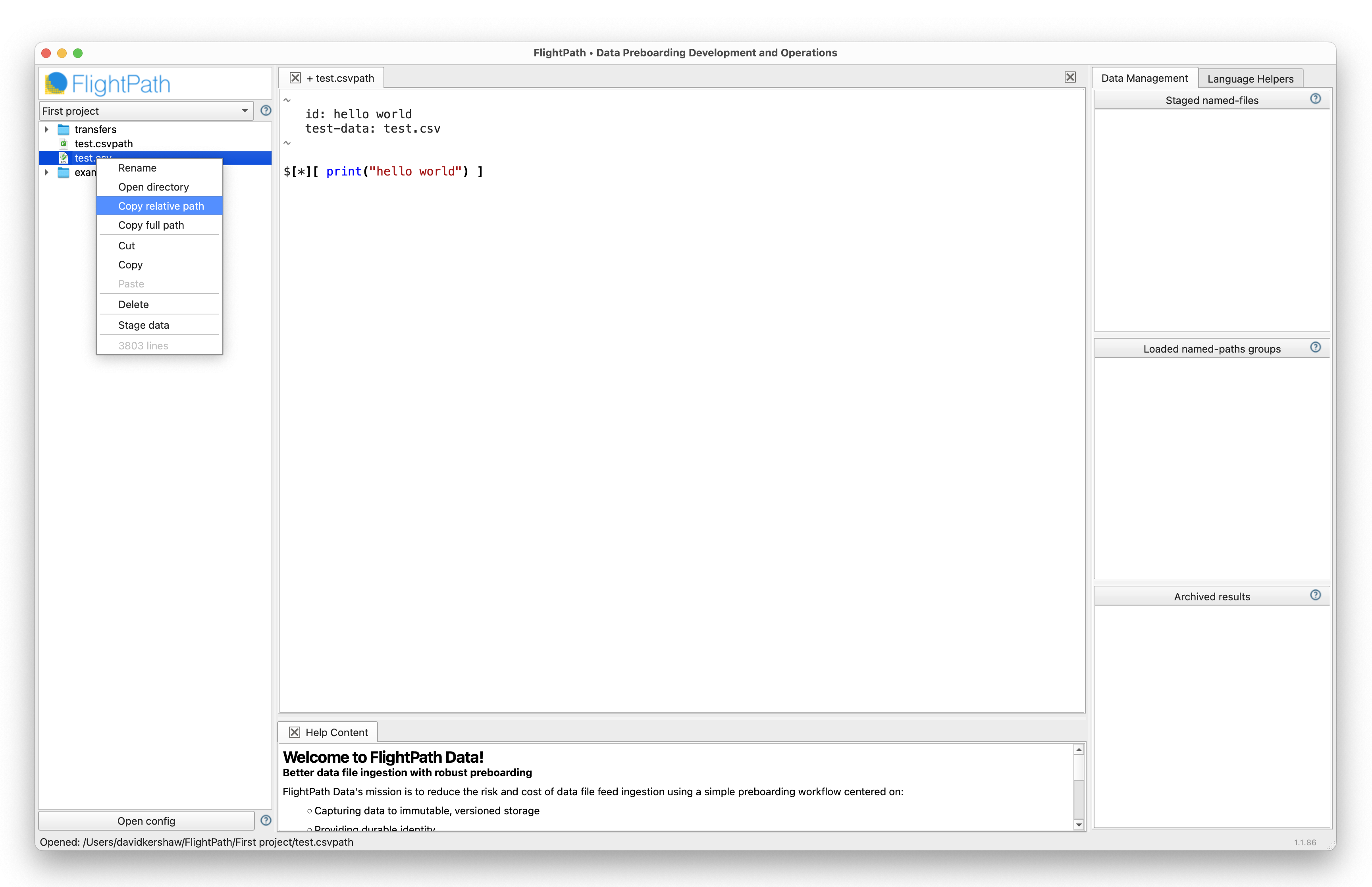
Task: Click help icon beside Open config button
Action: [266, 820]
